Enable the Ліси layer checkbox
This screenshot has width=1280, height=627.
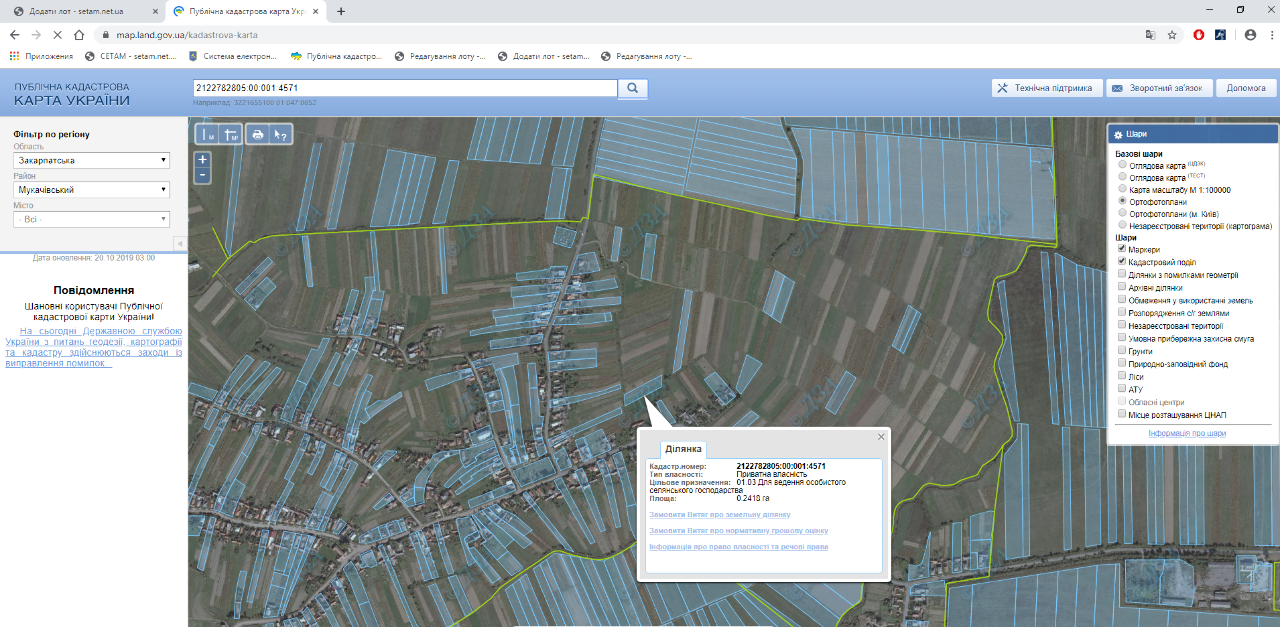[1123, 376]
